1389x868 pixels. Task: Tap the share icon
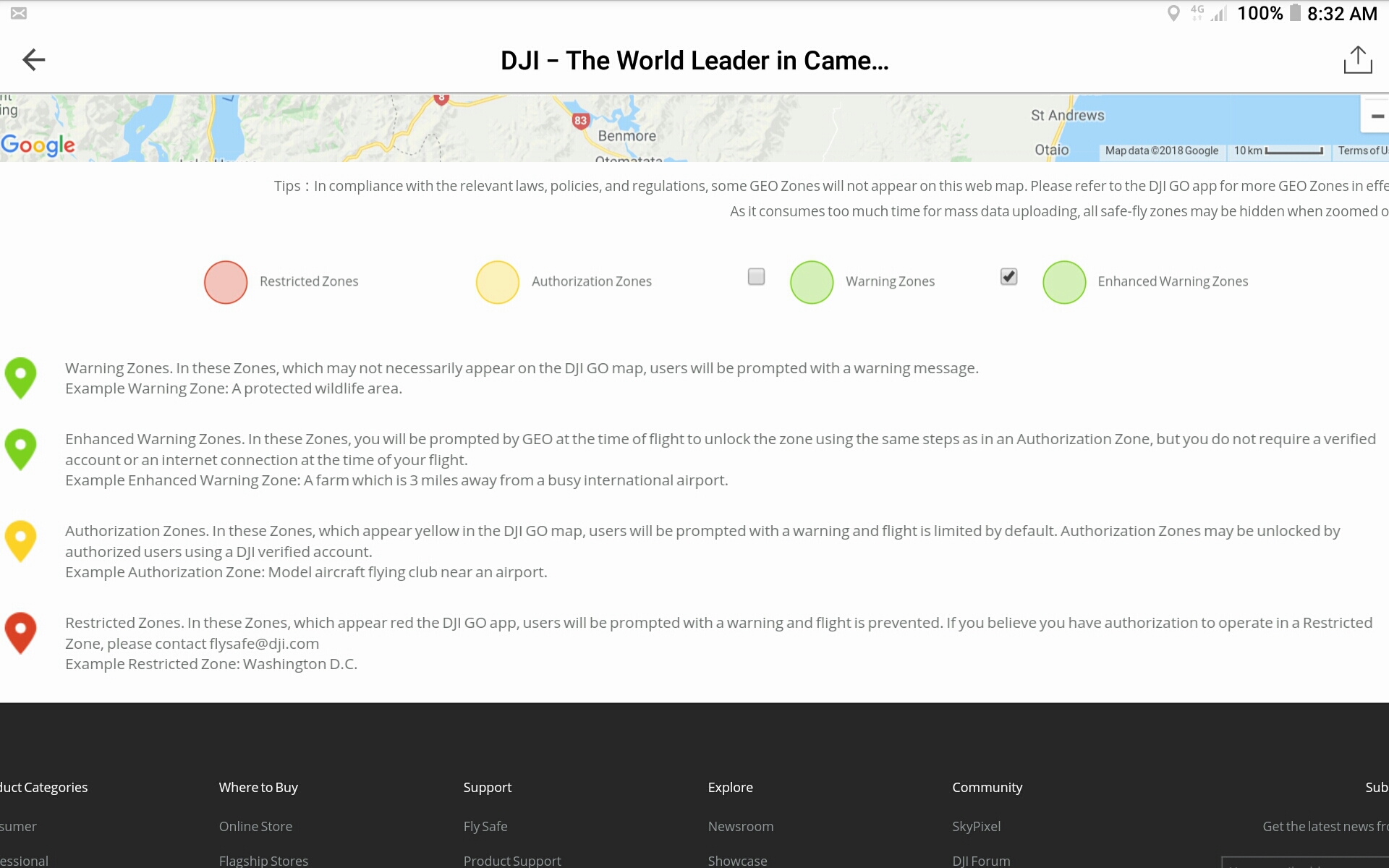click(1358, 60)
